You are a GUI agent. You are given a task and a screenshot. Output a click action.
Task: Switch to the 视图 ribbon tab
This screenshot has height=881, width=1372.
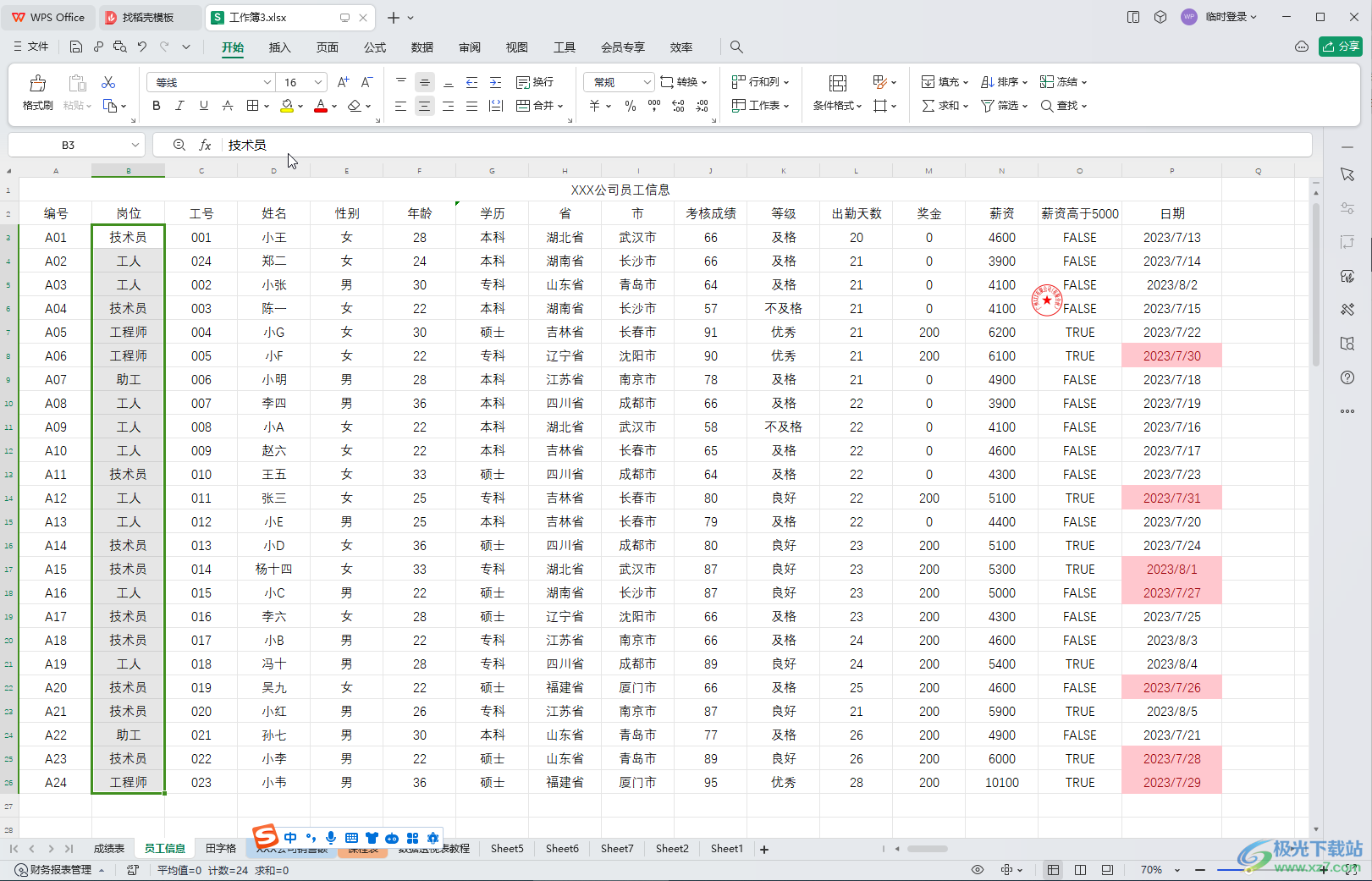(516, 47)
